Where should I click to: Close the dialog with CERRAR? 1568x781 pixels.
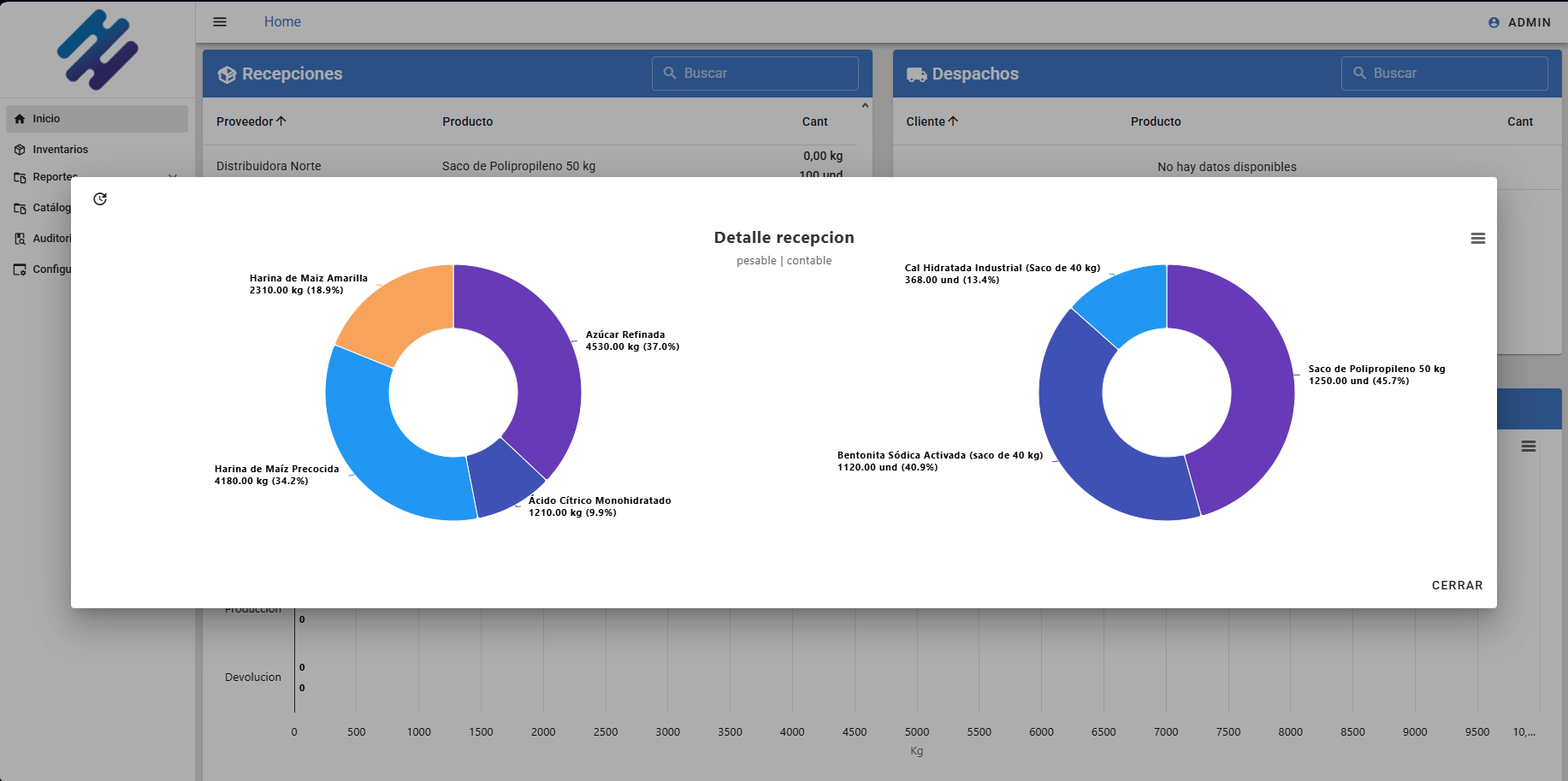[1457, 585]
